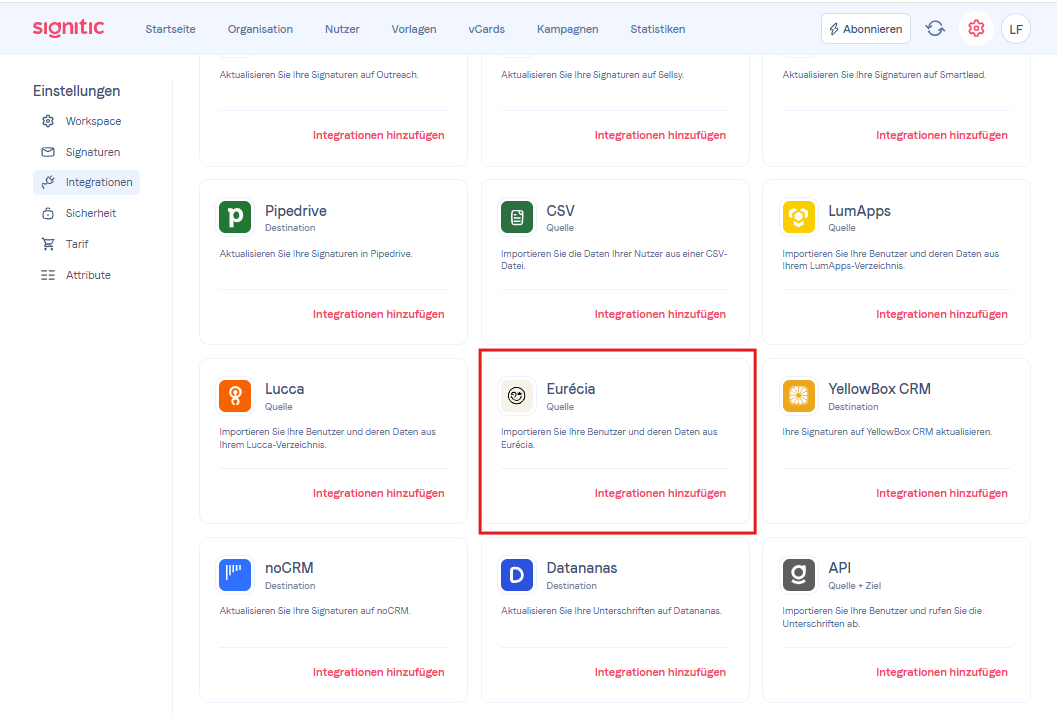1057x715 pixels.
Task: Click the Eurécia logo icon
Action: tap(516, 396)
